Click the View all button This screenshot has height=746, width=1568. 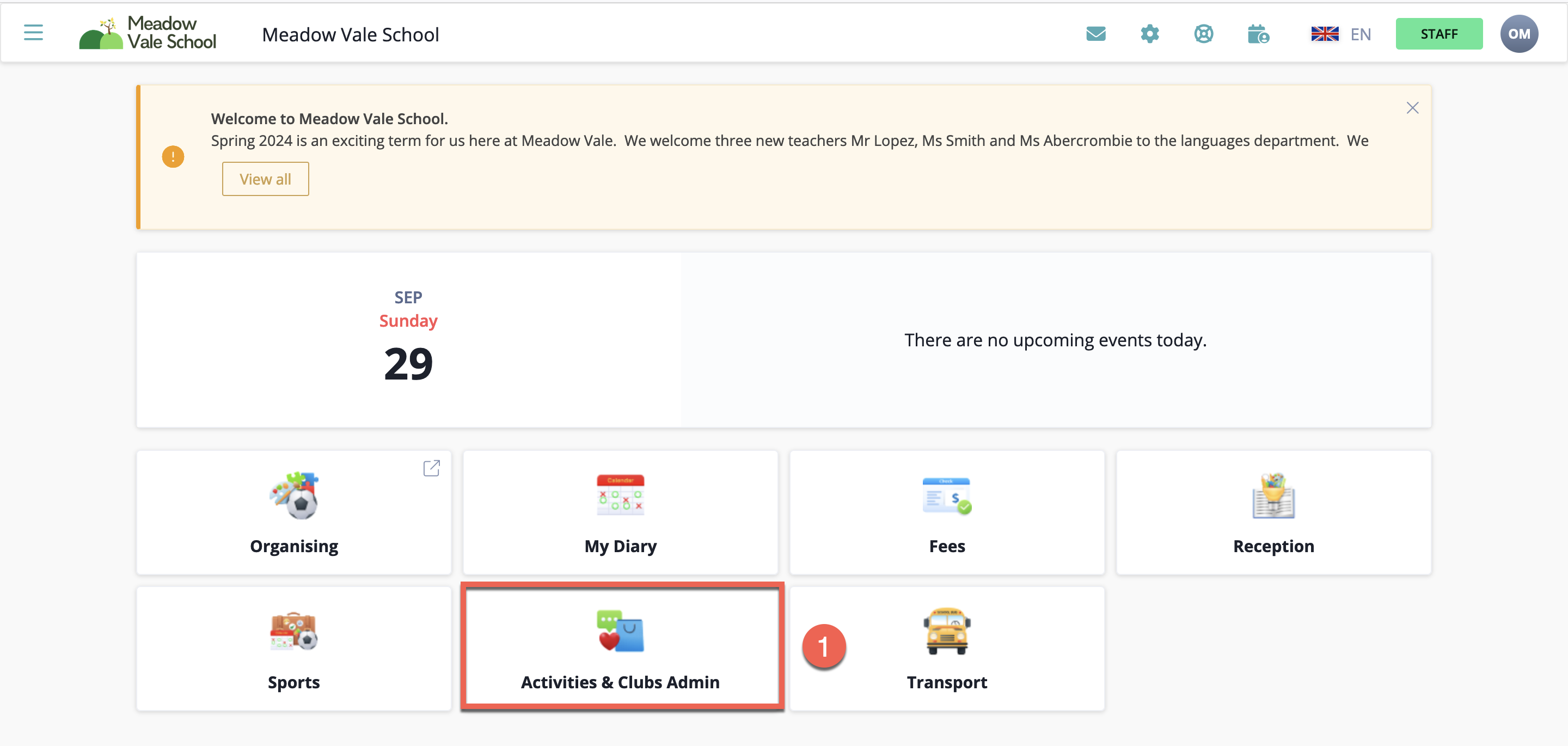pos(265,179)
